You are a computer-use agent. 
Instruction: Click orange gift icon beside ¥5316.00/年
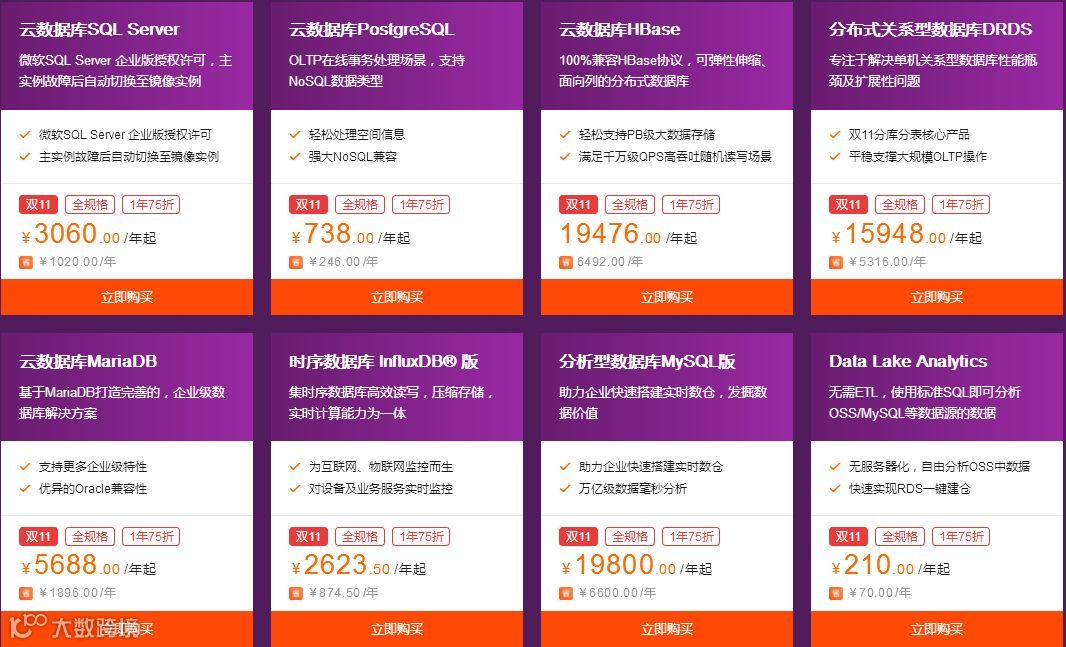(x=836, y=262)
